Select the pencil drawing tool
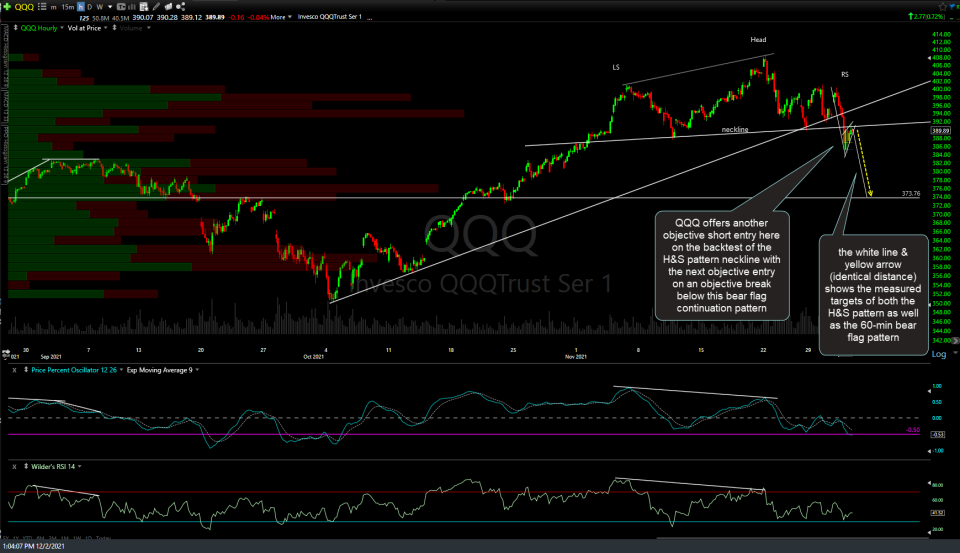This screenshot has width=960, height=553. coord(156,7)
